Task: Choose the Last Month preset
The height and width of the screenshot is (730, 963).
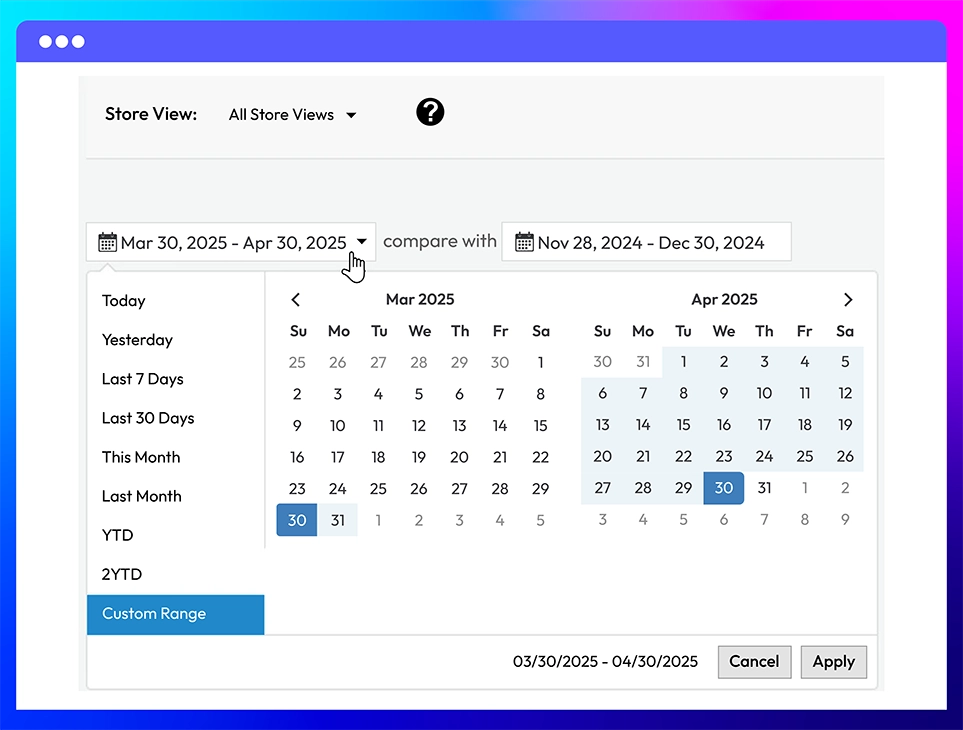Action: (x=142, y=496)
